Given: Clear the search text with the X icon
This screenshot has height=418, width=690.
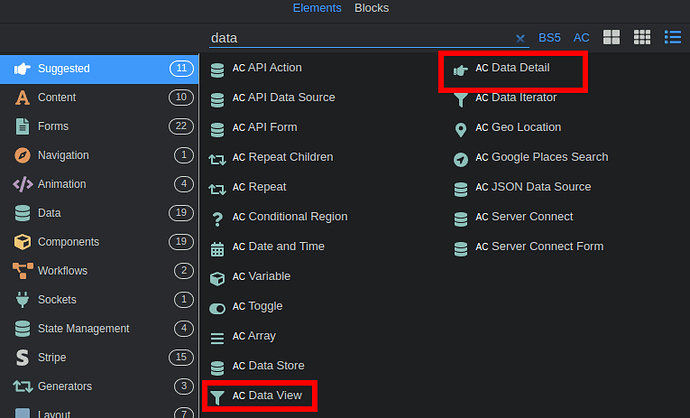Looking at the screenshot, I should pos(520,39).
